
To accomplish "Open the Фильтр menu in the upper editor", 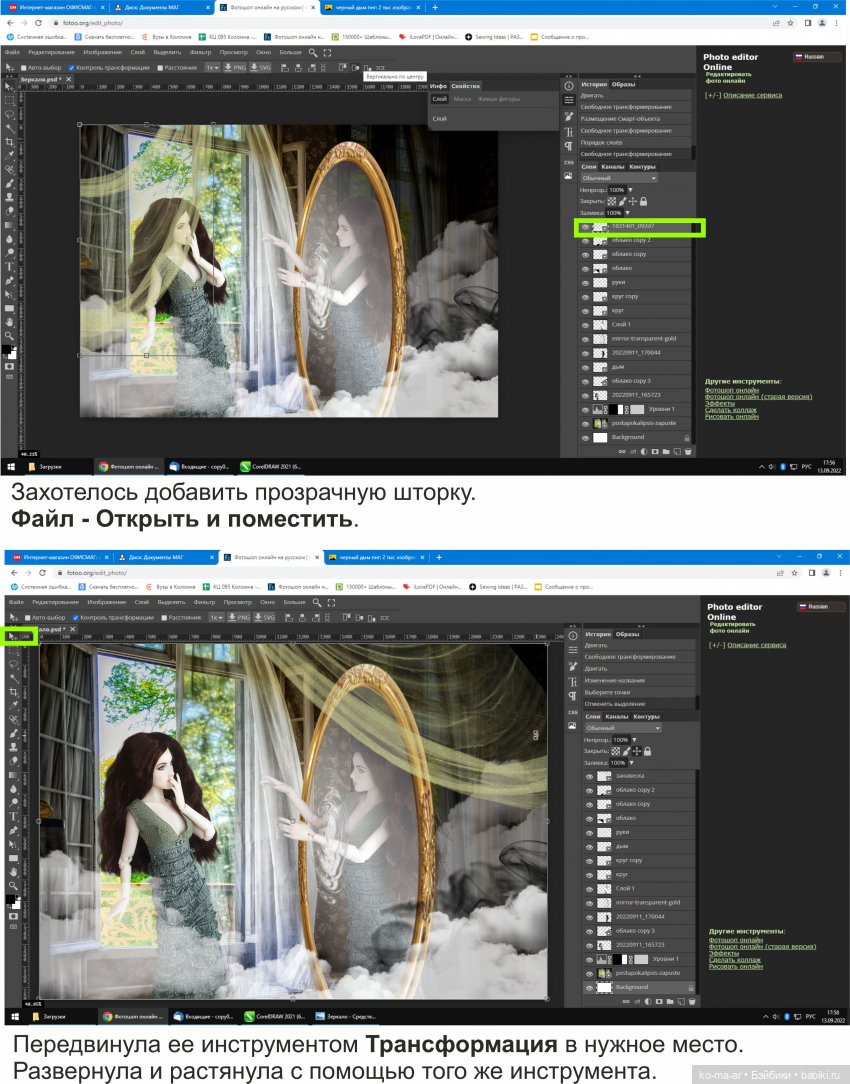I will pos(200,52).
